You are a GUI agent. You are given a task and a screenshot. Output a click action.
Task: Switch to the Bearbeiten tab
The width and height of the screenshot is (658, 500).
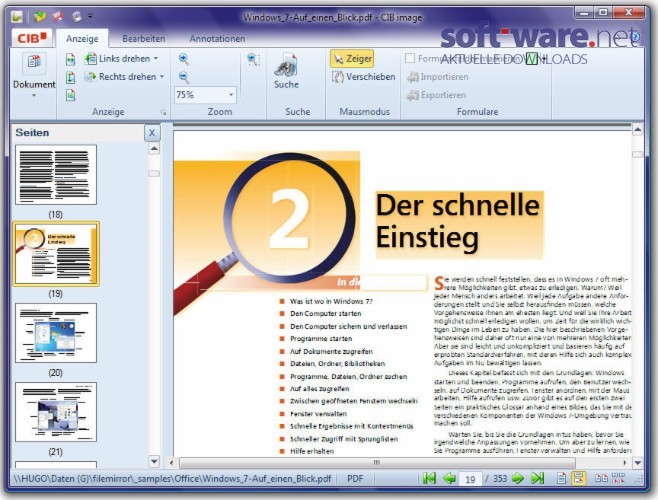click(x=144, y=39)
